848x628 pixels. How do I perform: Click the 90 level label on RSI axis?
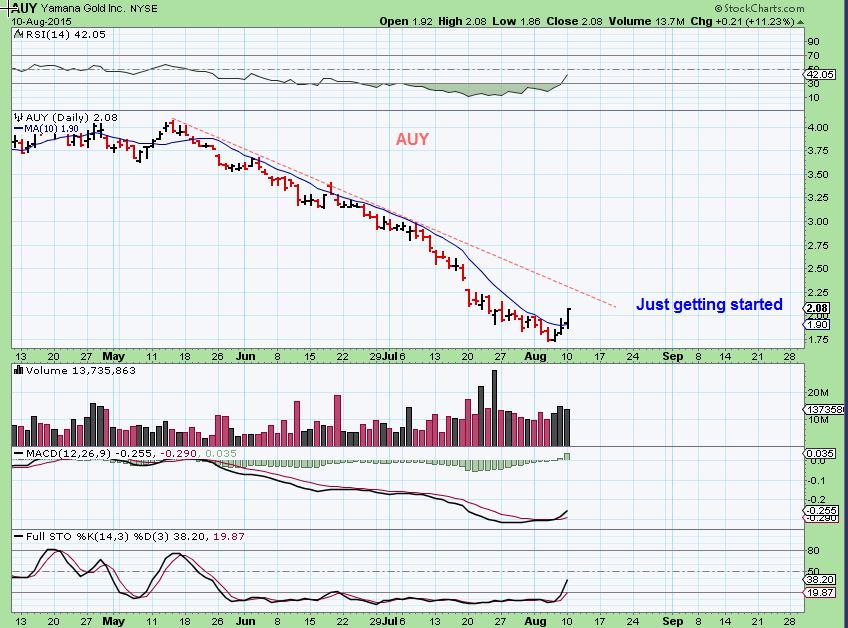813,42
